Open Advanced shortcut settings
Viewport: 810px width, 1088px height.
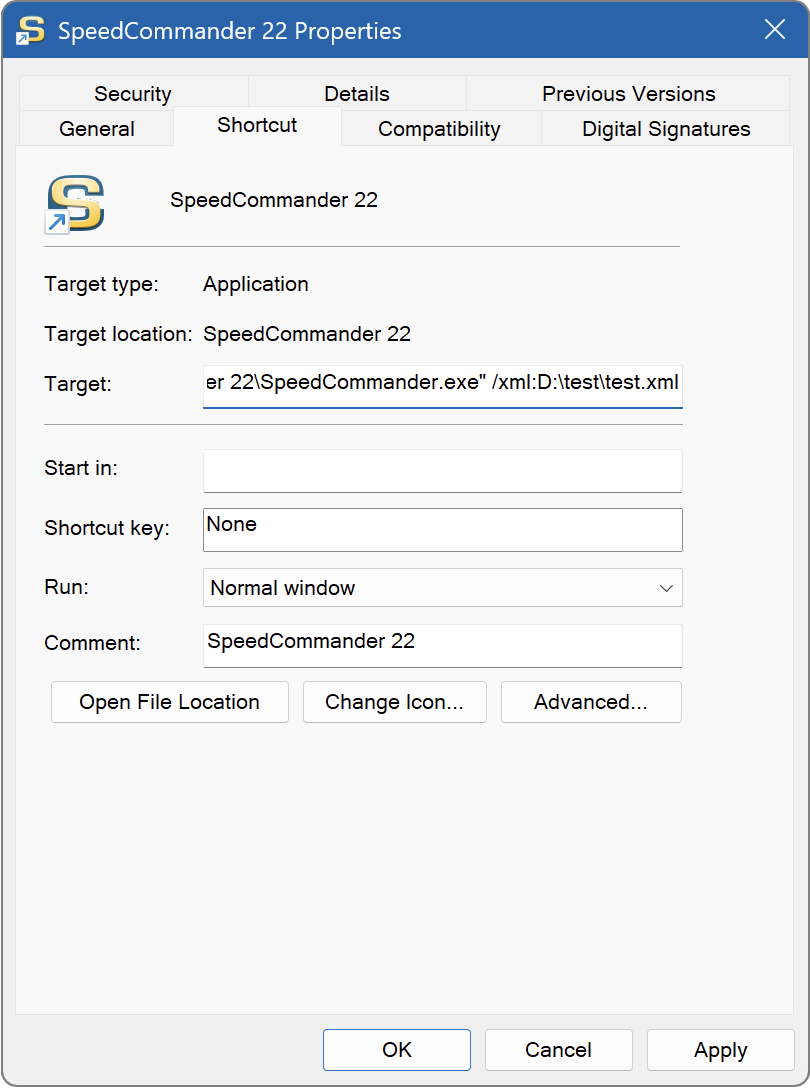tap(591, 702)
